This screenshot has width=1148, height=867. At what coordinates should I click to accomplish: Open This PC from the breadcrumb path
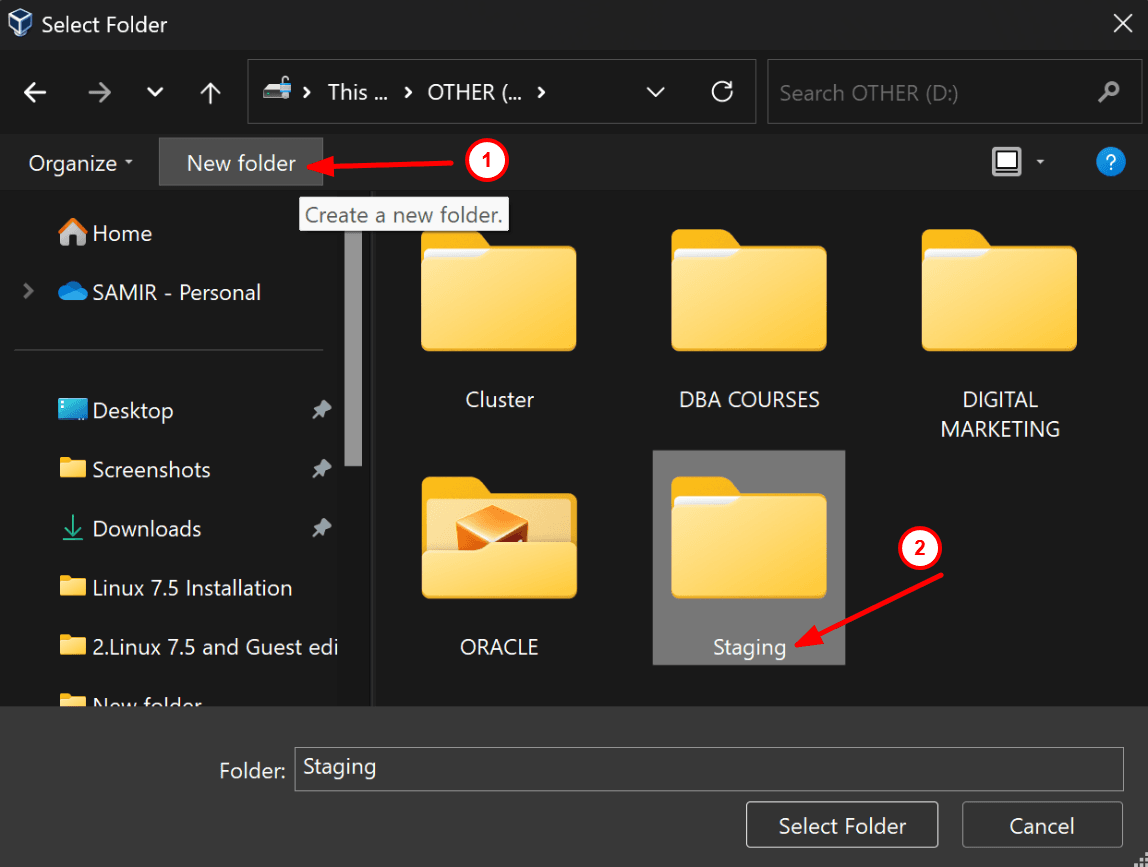coord(357,92)
